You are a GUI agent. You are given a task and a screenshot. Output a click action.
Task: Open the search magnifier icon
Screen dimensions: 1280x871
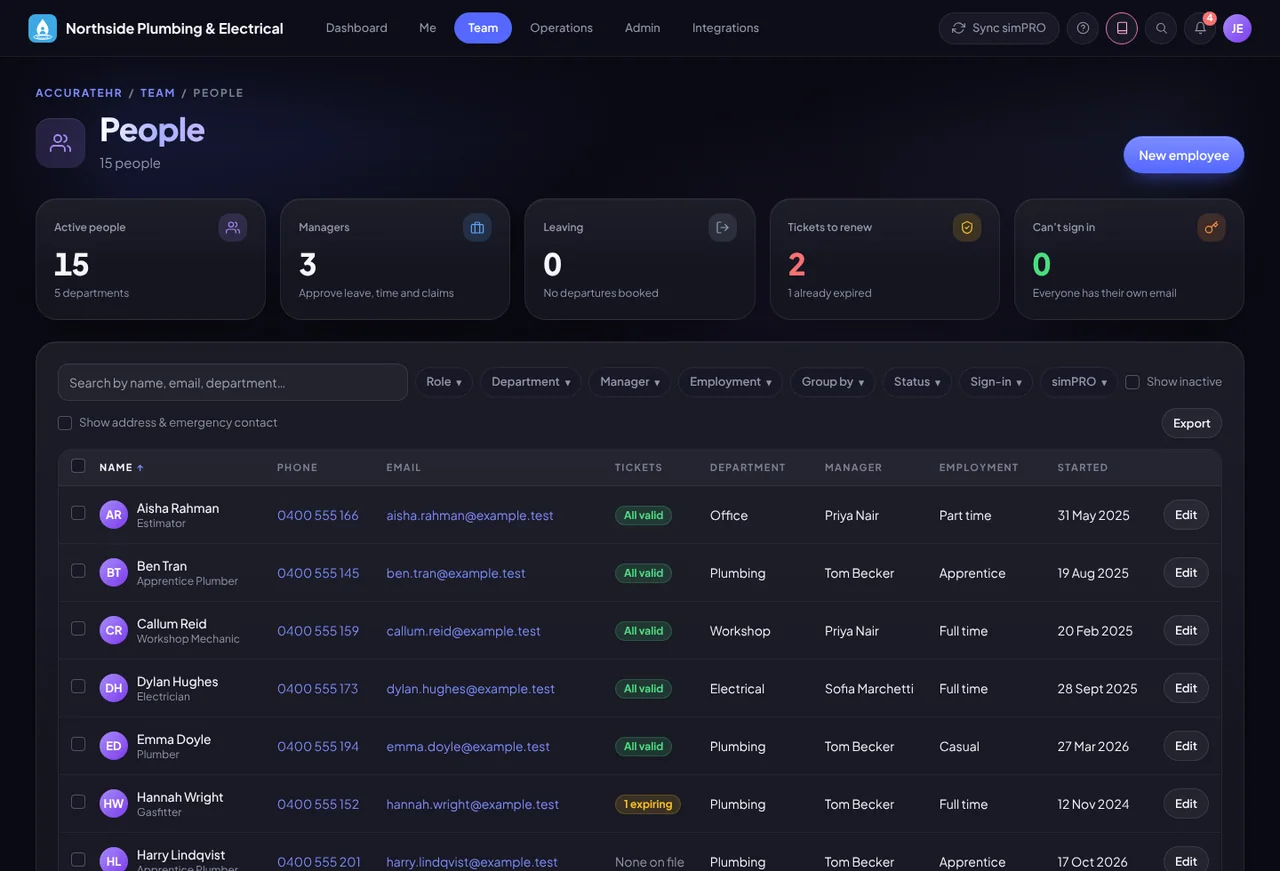(1161, 28)
